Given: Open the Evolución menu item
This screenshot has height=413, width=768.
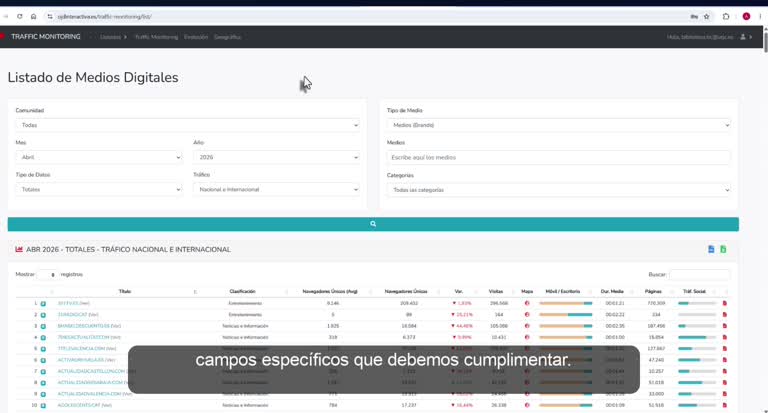Looking at the screenshot, I should (x=196, y=37).
